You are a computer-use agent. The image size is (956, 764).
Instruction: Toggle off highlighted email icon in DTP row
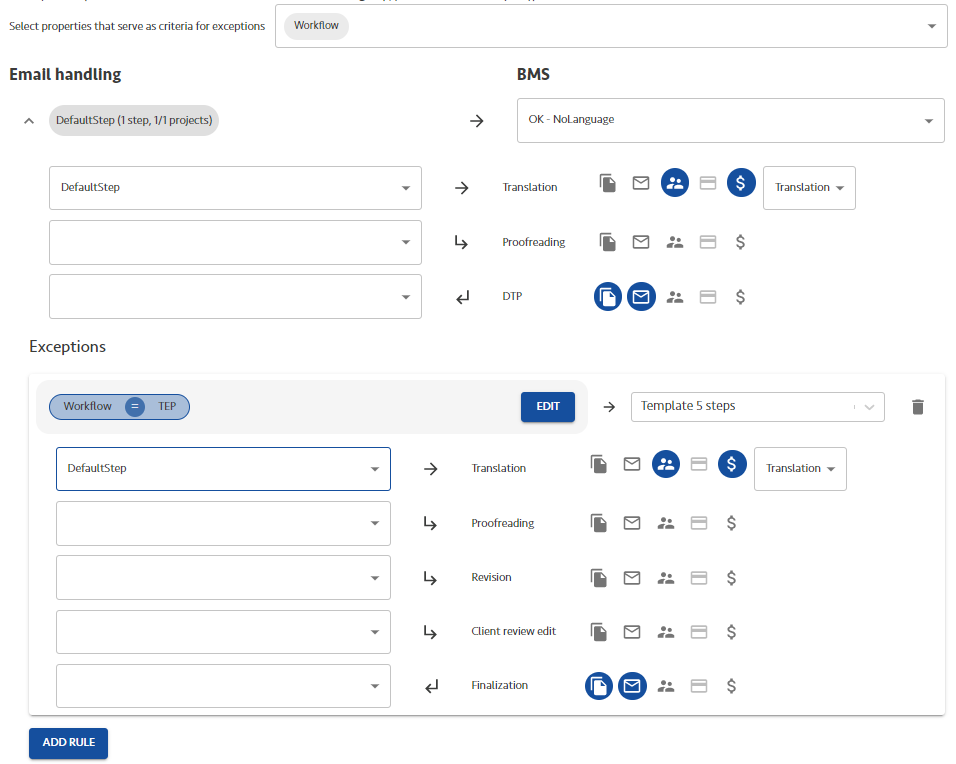point(641,297)
